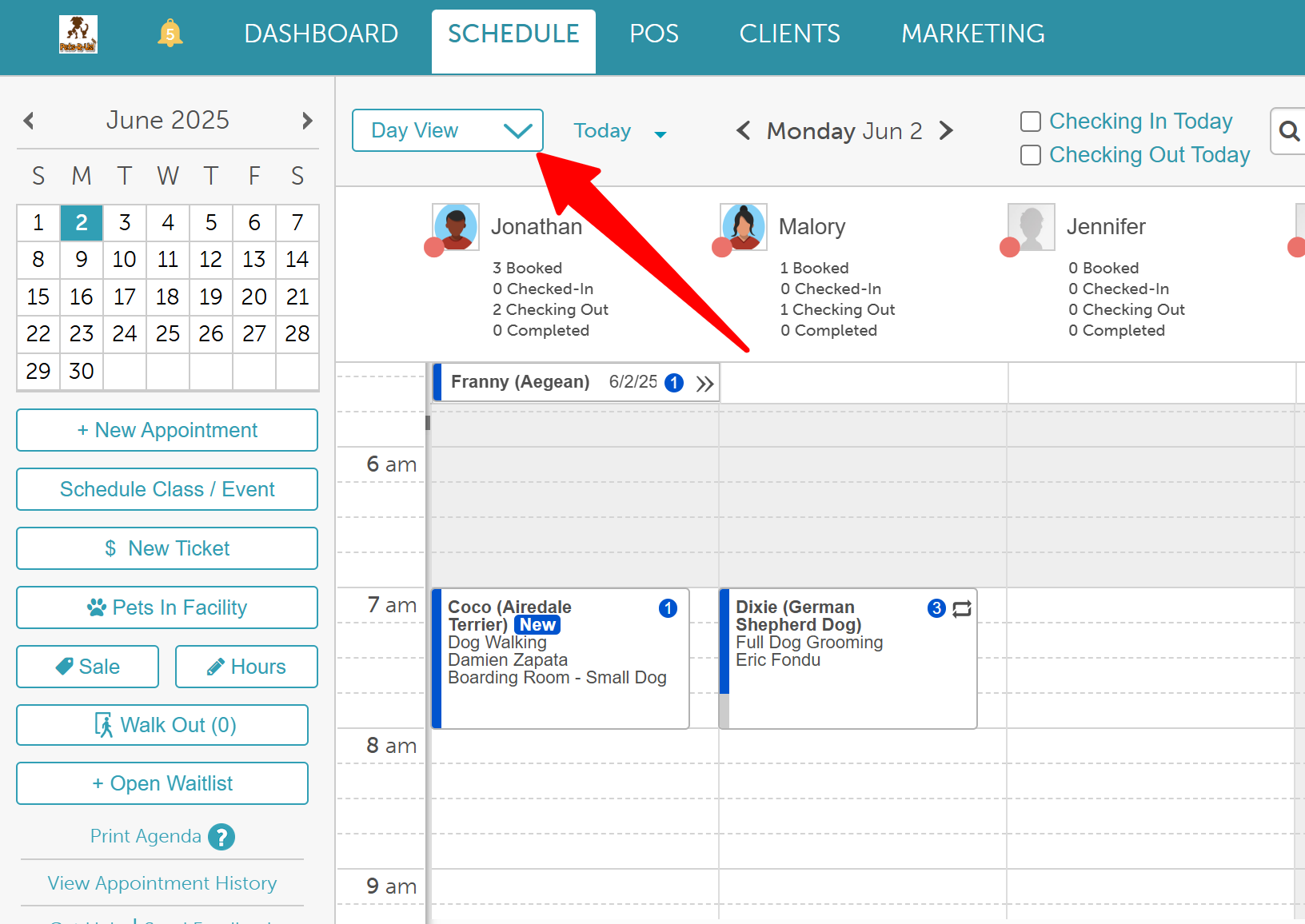Click the Sale button
This screenshot has height=924, width=1305.
(x=88, y=667)
